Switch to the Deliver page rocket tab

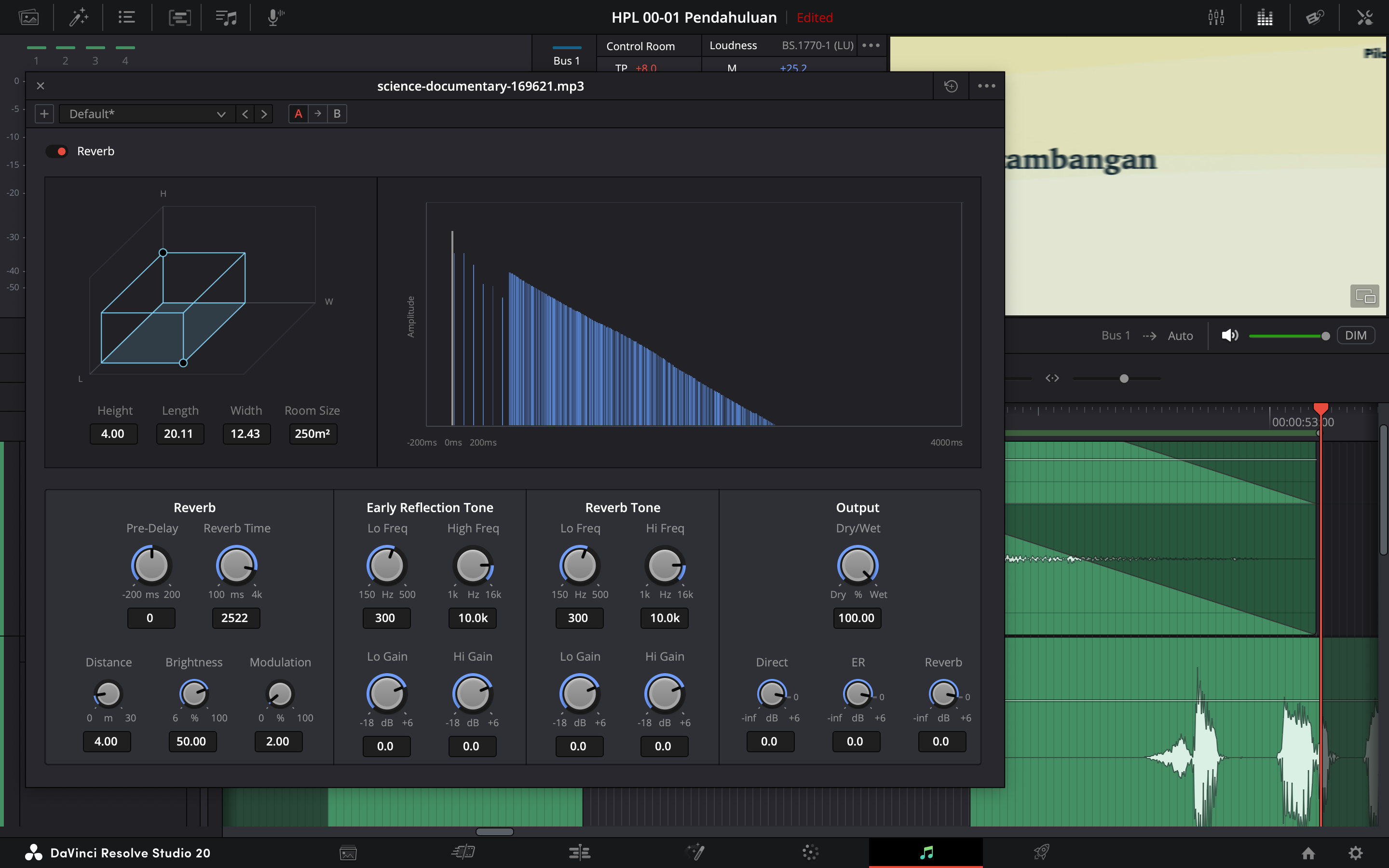click(x=1041, y=853)
